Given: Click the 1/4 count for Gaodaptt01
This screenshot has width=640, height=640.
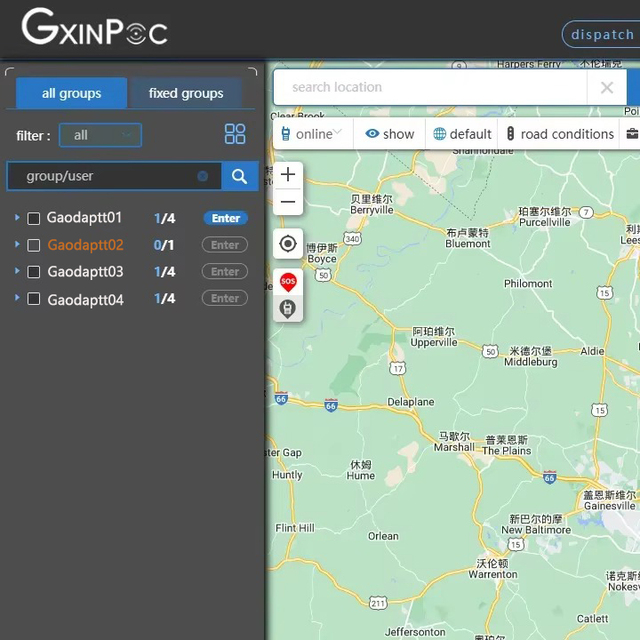Looking at the screenshot, I should tap(164, 218).
